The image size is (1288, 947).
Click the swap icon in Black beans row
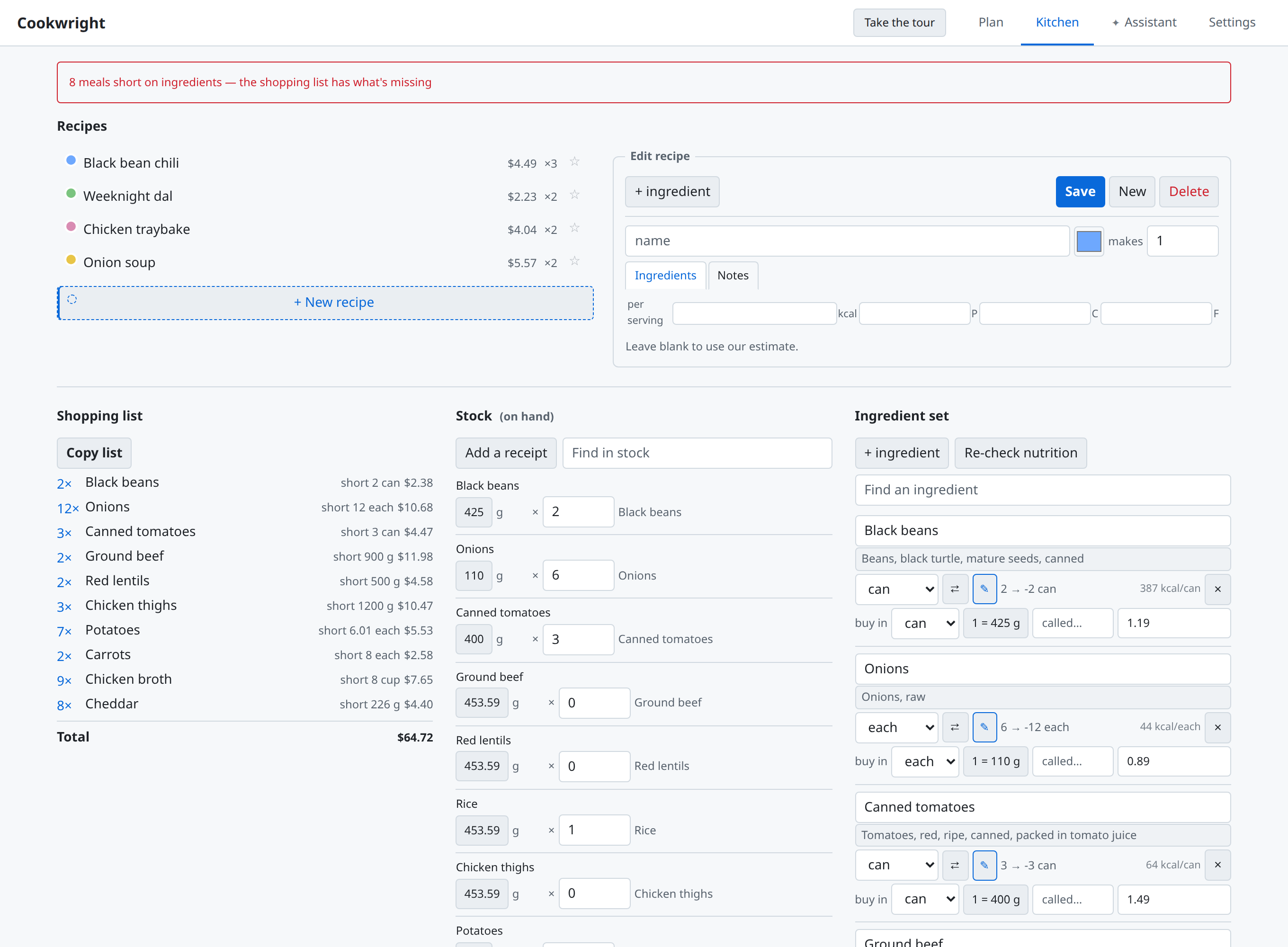[x=955, y=590]
